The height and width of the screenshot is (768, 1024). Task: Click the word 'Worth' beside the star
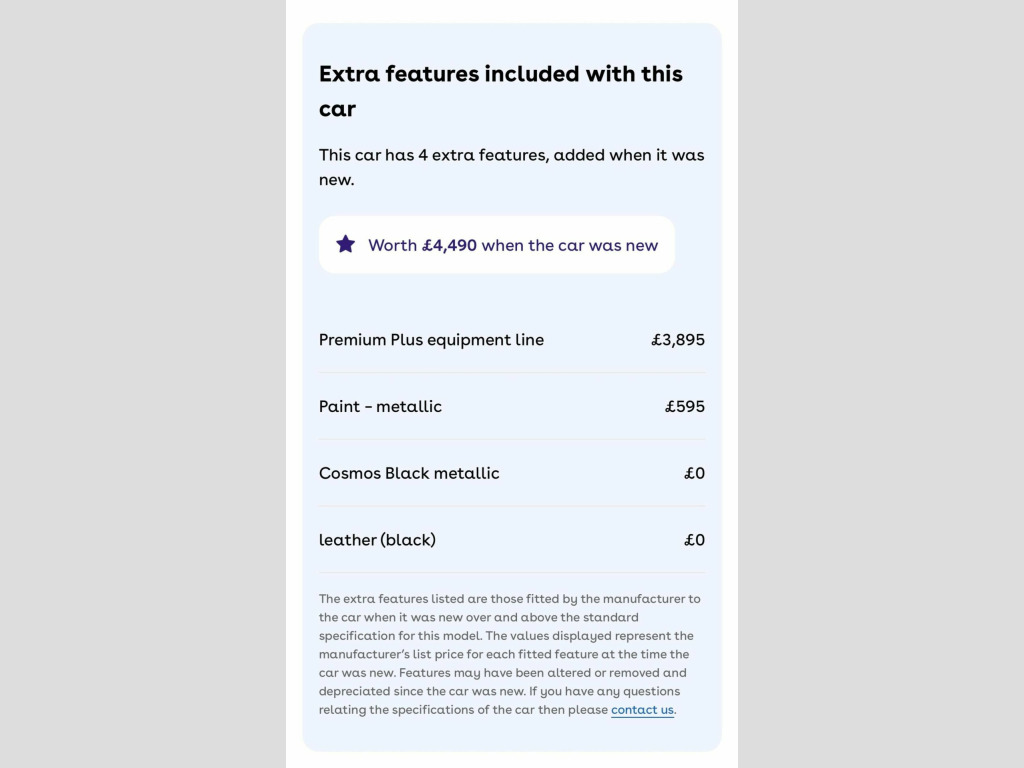(x=392, y=245)
